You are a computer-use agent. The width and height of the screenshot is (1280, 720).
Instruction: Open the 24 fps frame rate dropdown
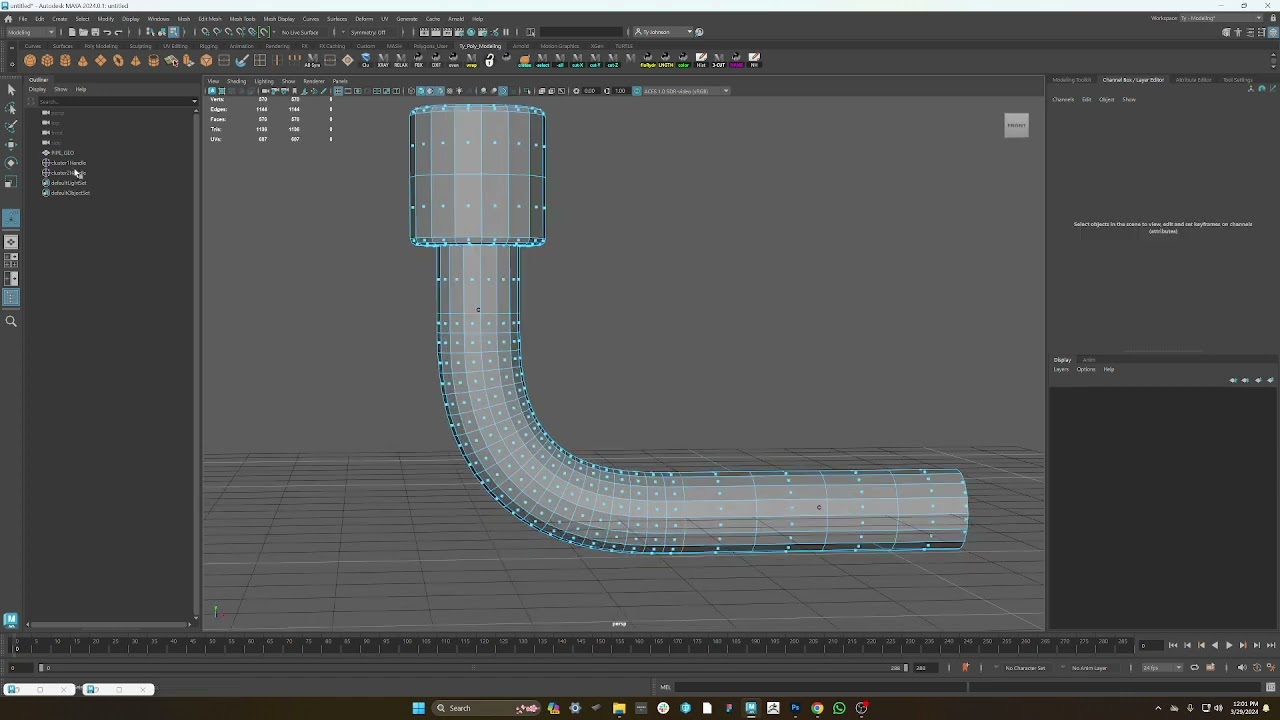pos(1164,668)
